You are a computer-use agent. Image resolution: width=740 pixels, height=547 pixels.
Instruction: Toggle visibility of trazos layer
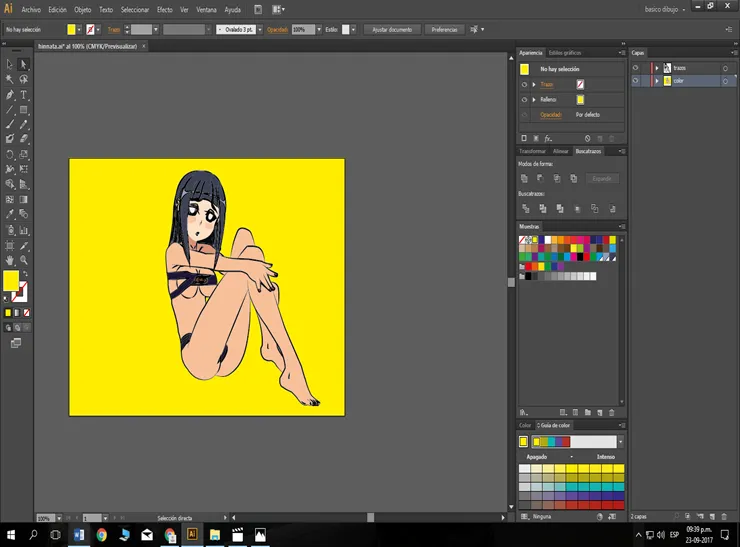(x=636, y=68)
